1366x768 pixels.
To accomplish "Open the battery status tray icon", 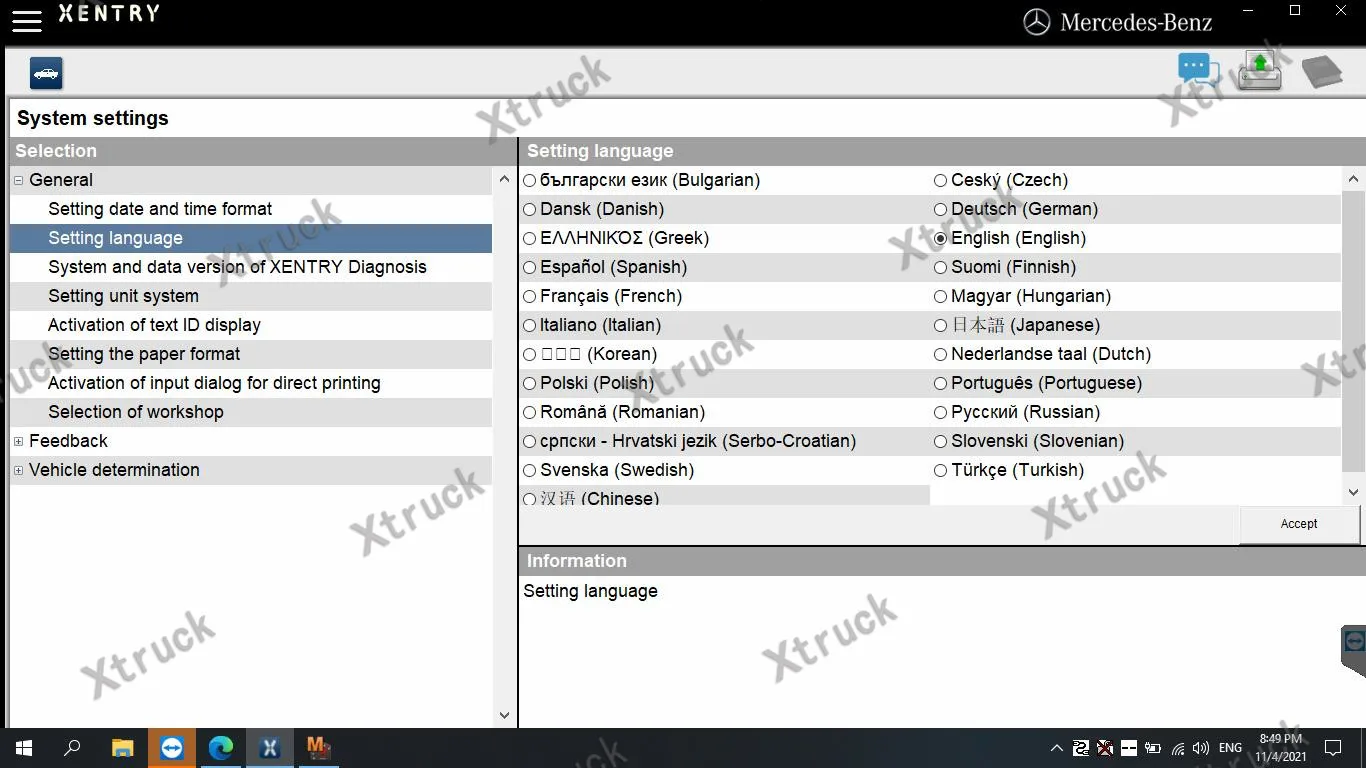I will [1153, 748].
